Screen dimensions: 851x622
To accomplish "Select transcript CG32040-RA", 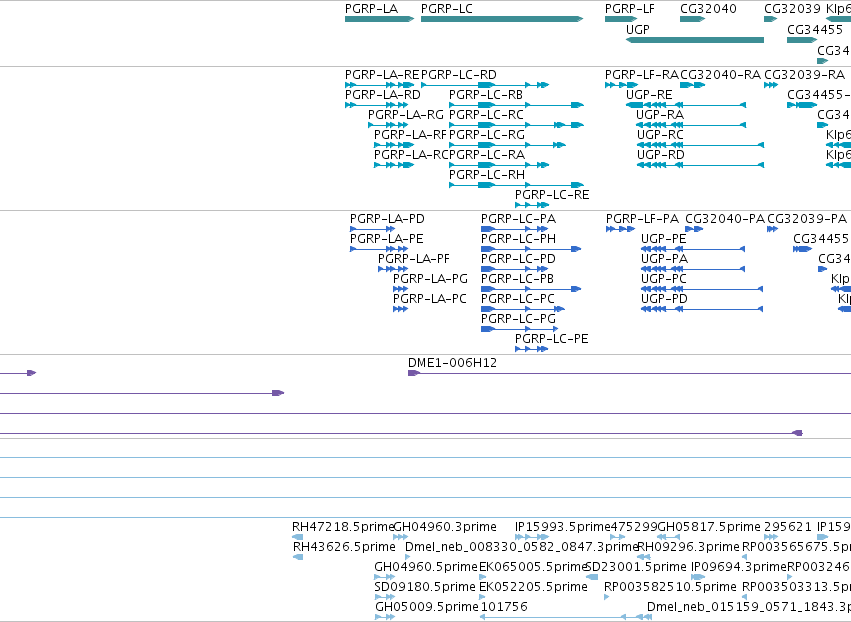I will [x=693, y=85].
